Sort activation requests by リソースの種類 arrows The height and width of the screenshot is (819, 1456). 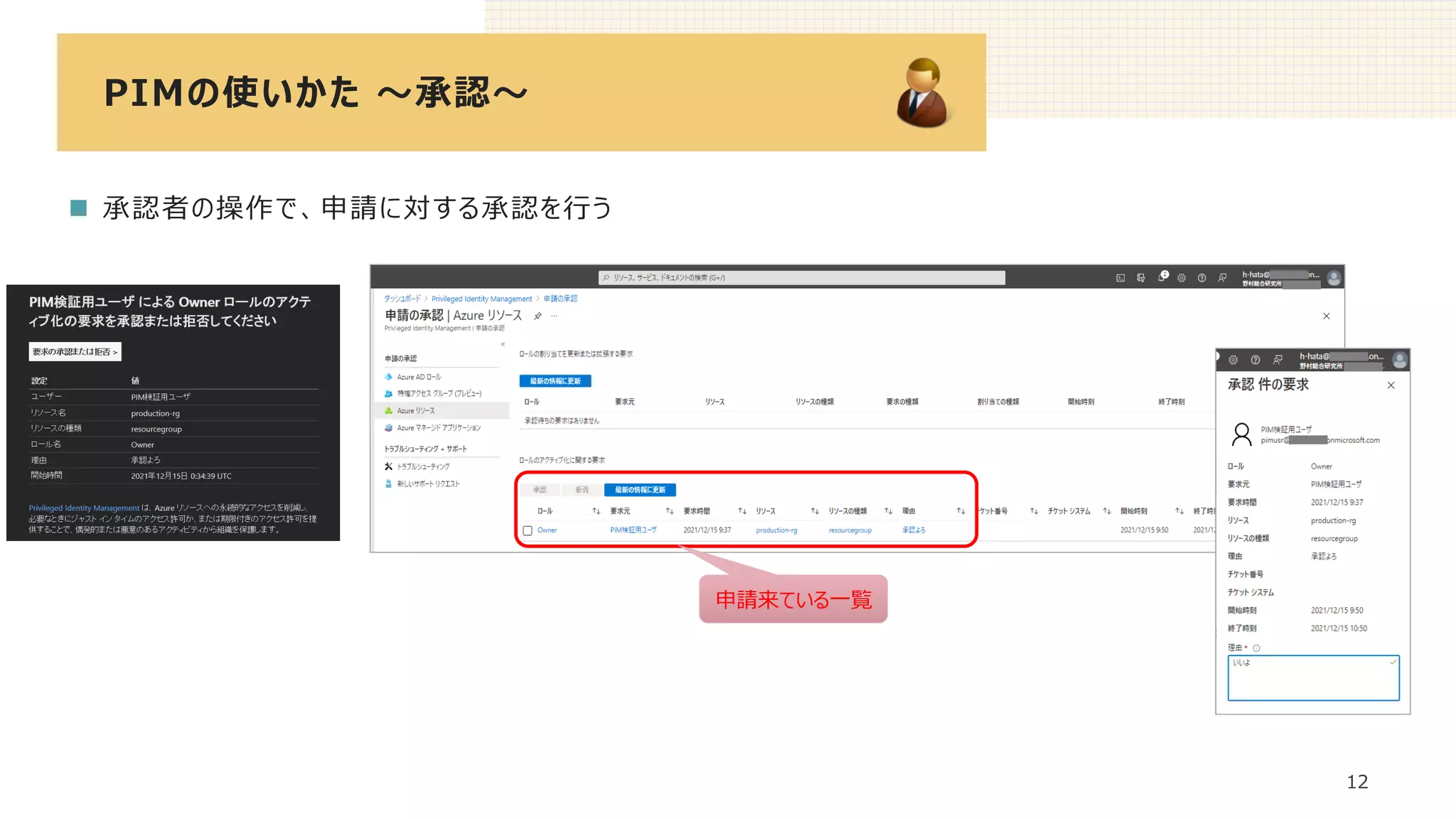pos(888,511)
